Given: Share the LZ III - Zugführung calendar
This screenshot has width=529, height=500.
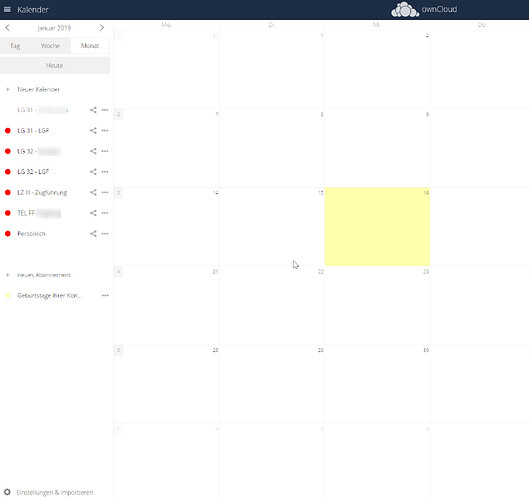Looking at the screenshot, I should 93,192.
